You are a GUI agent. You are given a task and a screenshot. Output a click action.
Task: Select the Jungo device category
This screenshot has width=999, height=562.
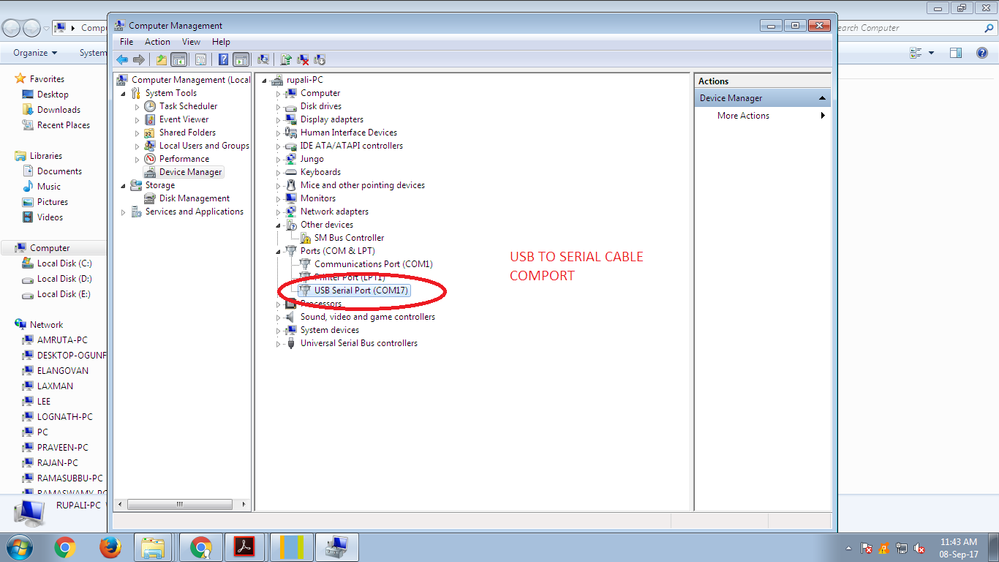tap(312, 159)
